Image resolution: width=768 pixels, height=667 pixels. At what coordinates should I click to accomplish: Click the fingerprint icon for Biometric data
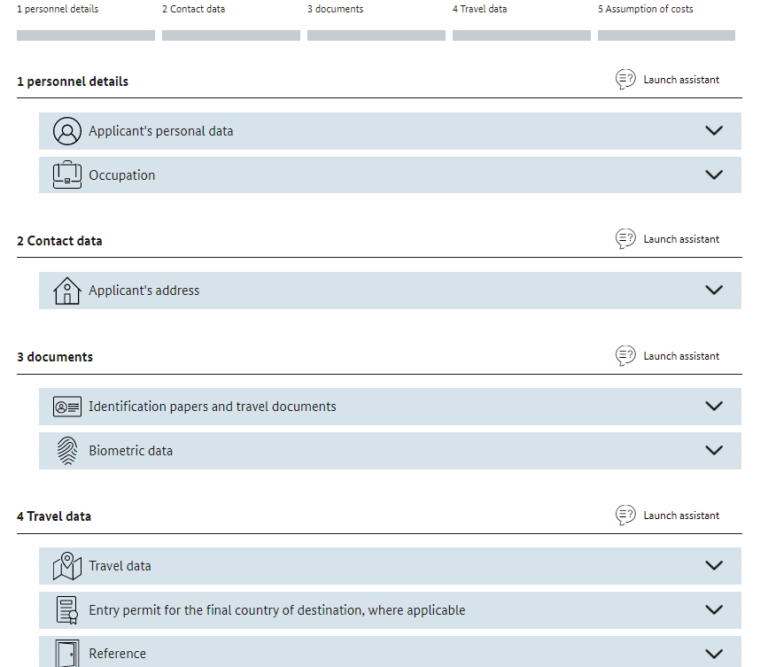tap(66, 451)
